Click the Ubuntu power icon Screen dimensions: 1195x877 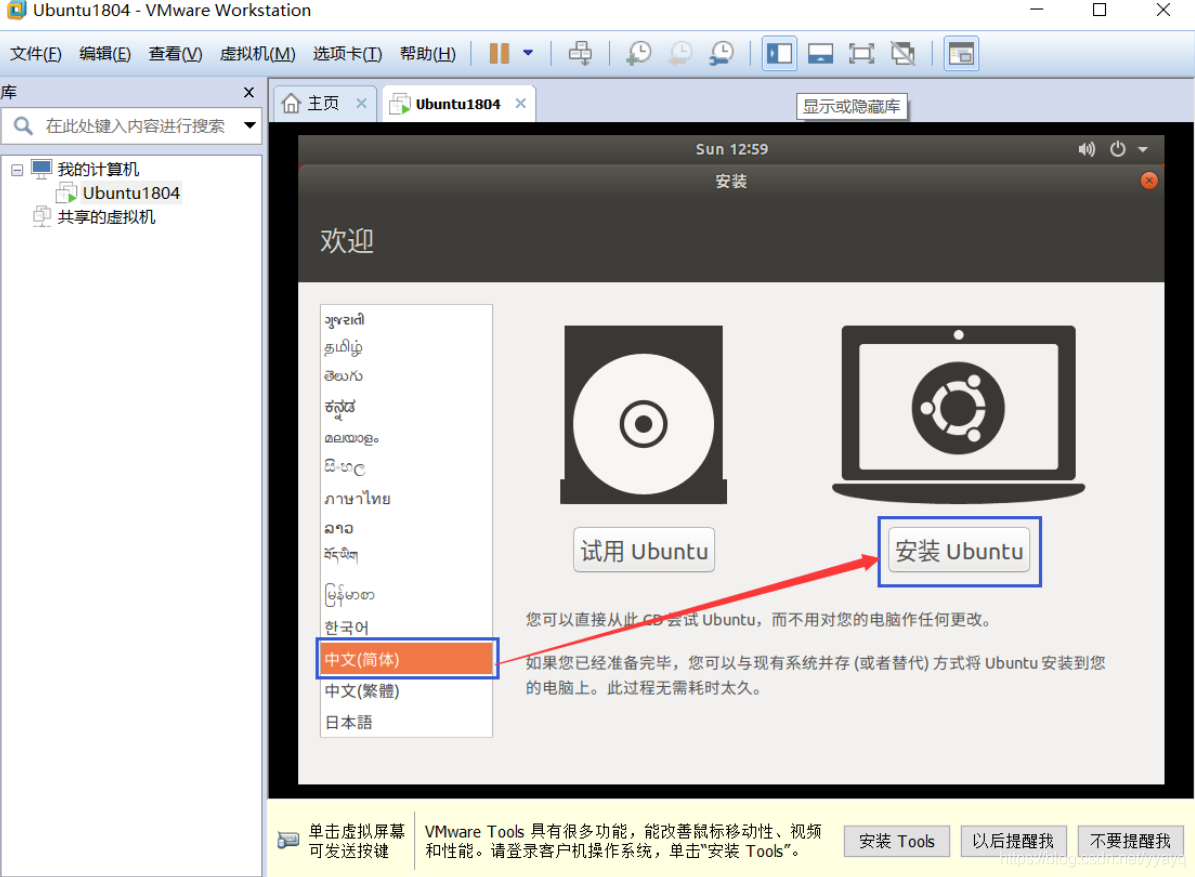(x=1117, y=149)
